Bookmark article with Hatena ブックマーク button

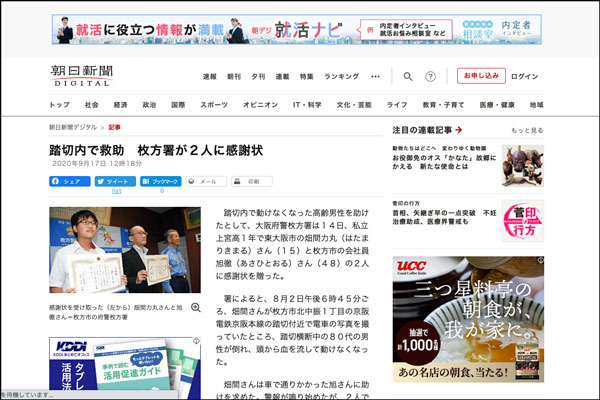click(160, 182)
